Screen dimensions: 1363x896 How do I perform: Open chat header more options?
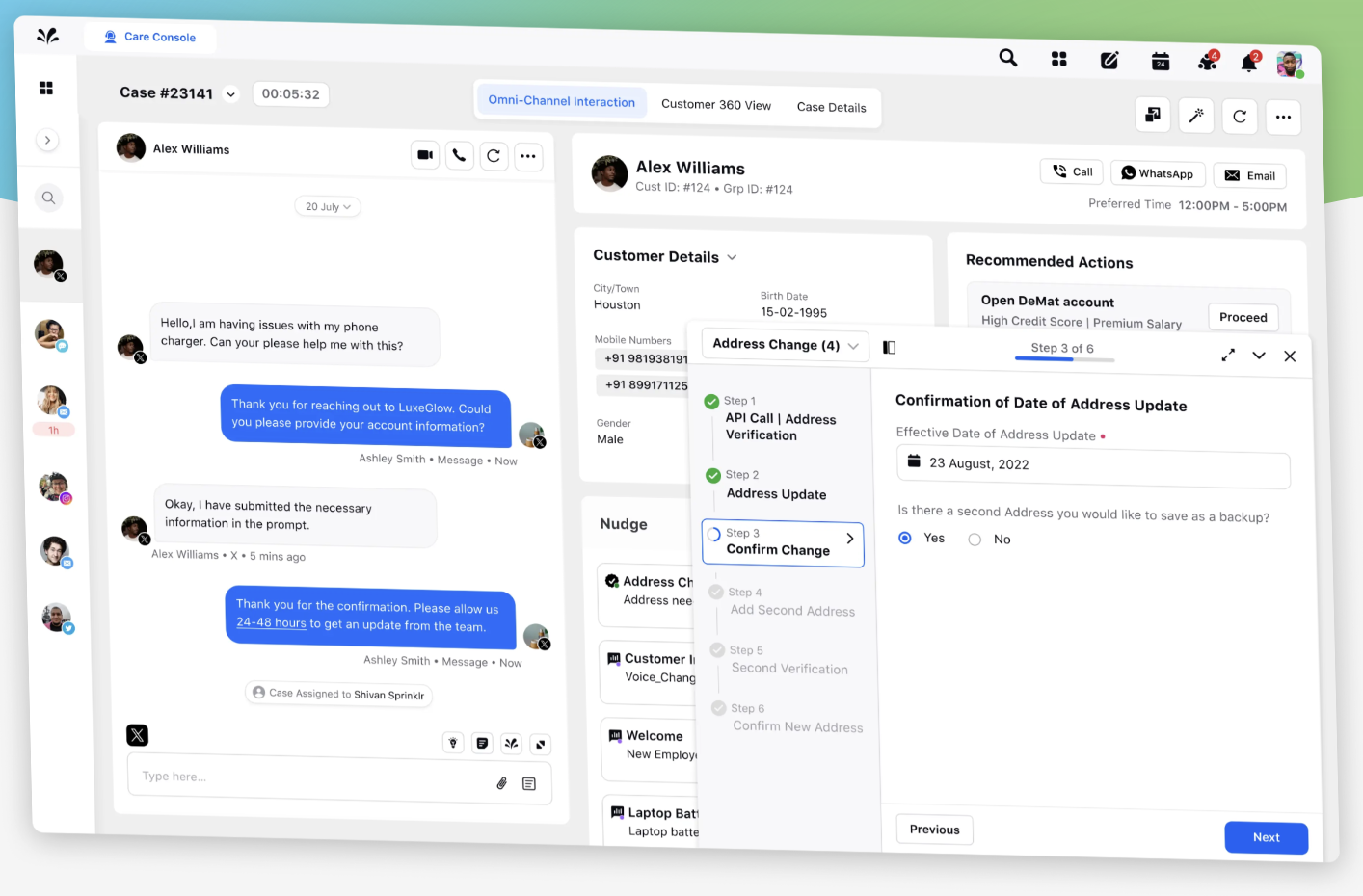(528, 156)
